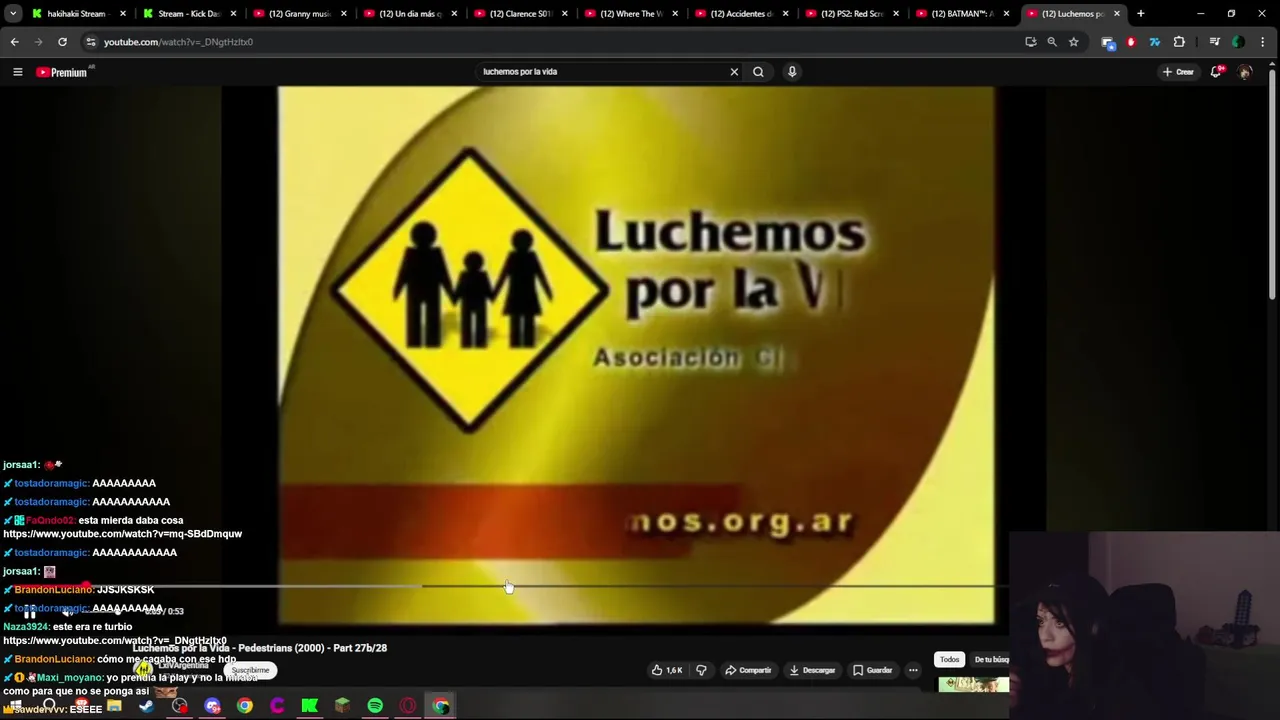Screen dimensions: 1280x720
Task: Switch to Accidentes tab
Action: pos(741,14)
